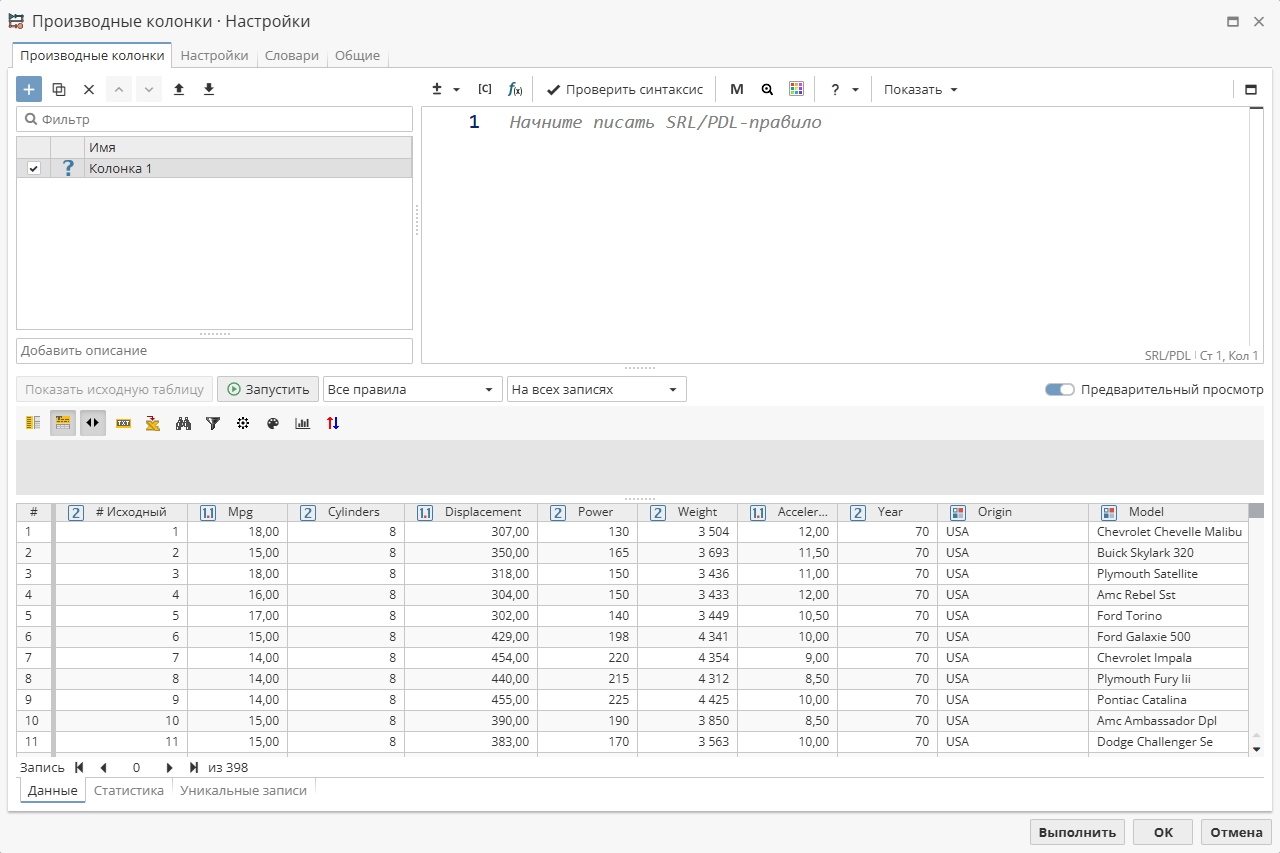Uncheck the Колонка 1 checkbox

[x=34, y=169]
